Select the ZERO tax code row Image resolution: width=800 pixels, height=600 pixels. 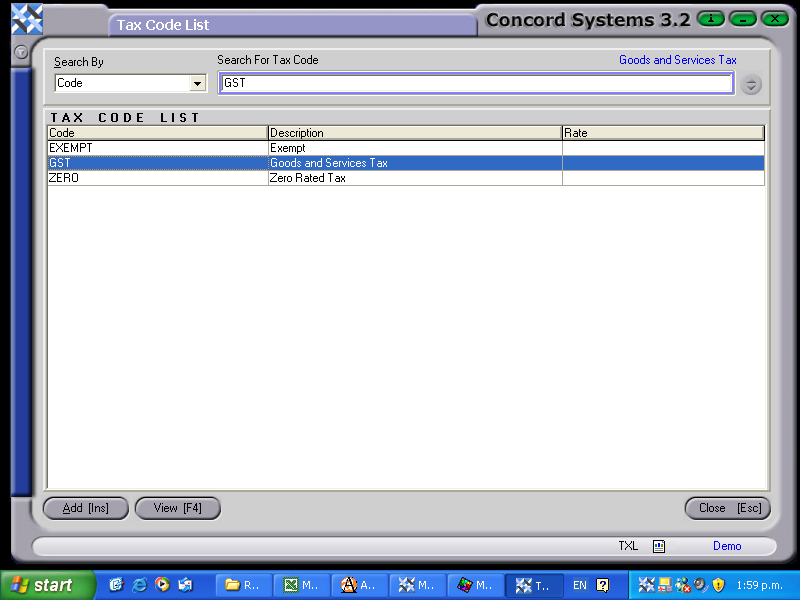[150, 178]
